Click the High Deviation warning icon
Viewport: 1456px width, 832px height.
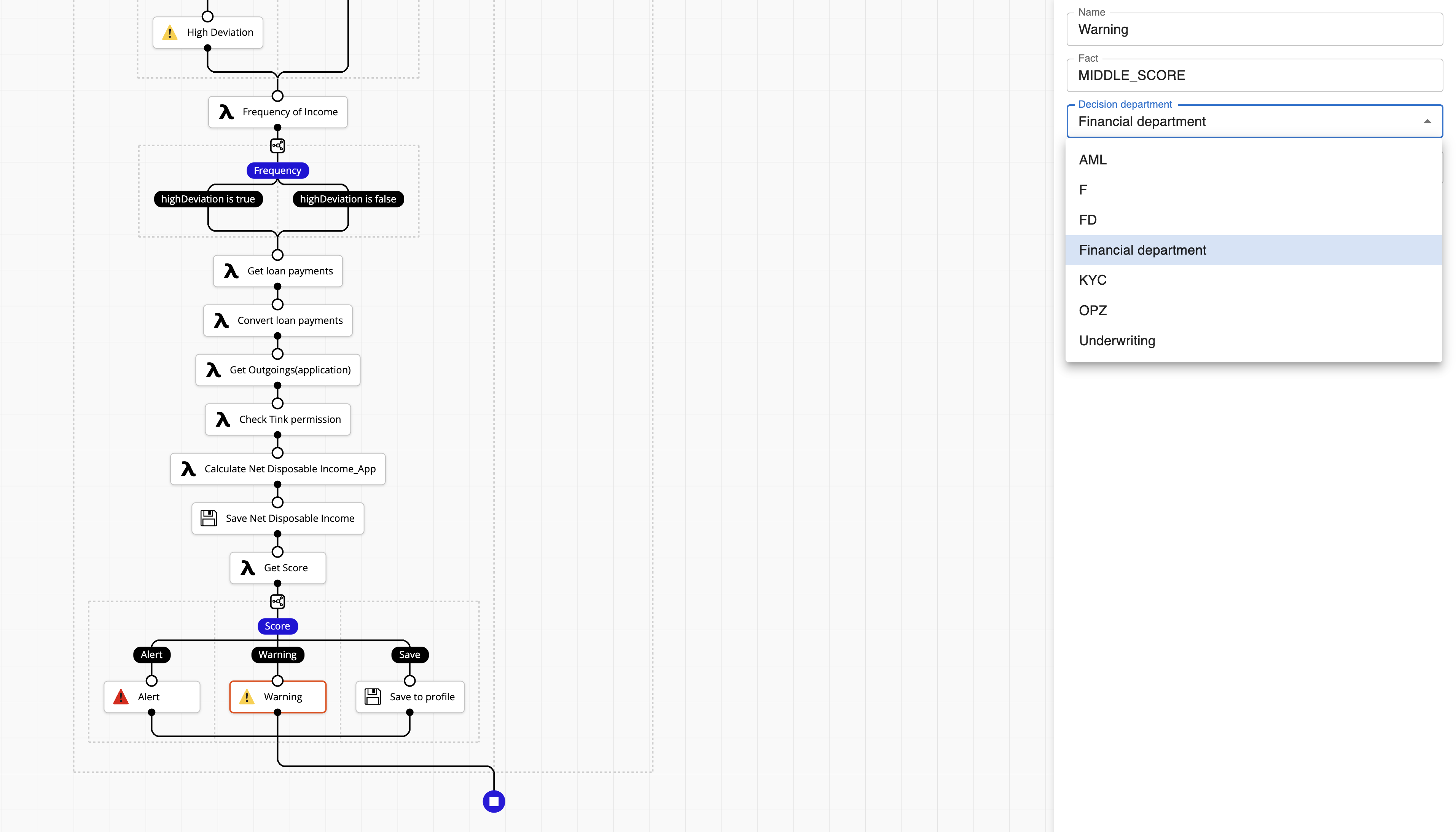pyautogui.click(x=170, y=33)
